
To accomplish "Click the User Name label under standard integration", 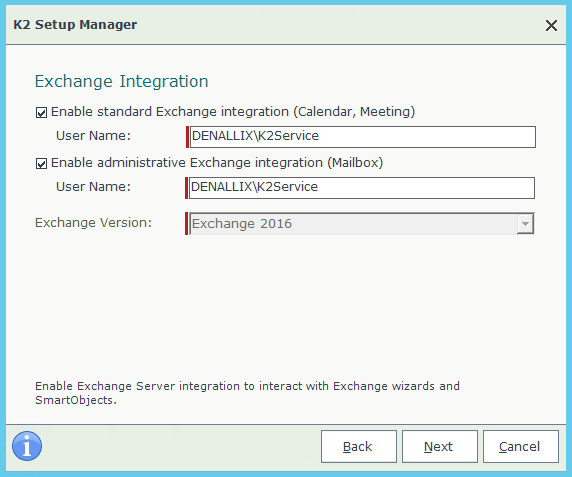I will (93, 136).
